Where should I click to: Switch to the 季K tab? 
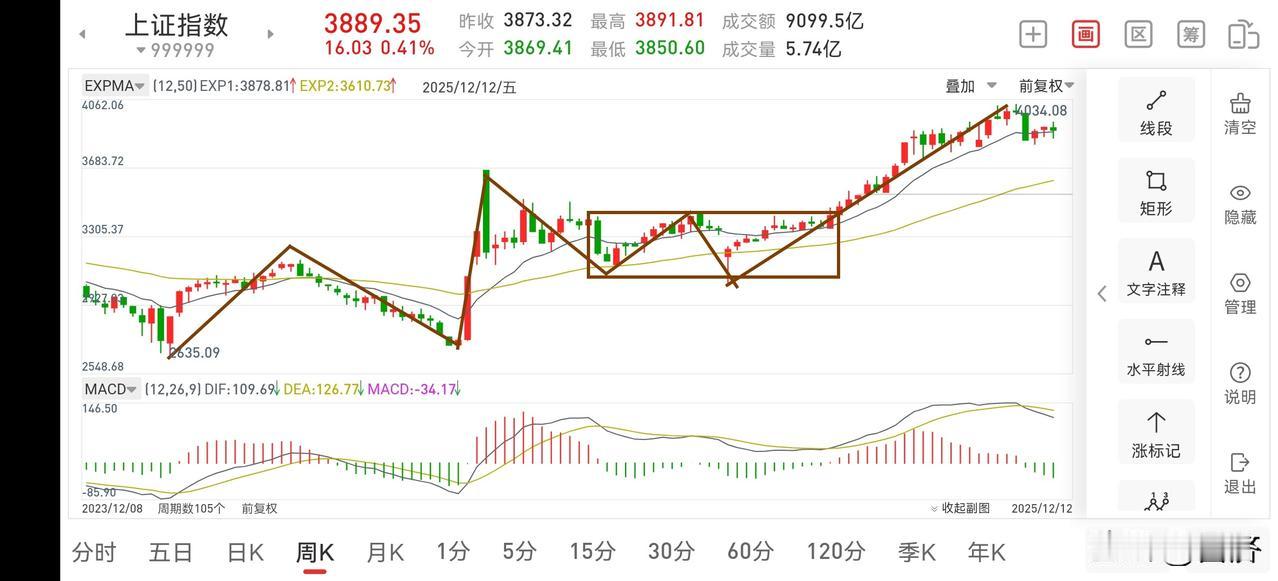click(916, 551)
